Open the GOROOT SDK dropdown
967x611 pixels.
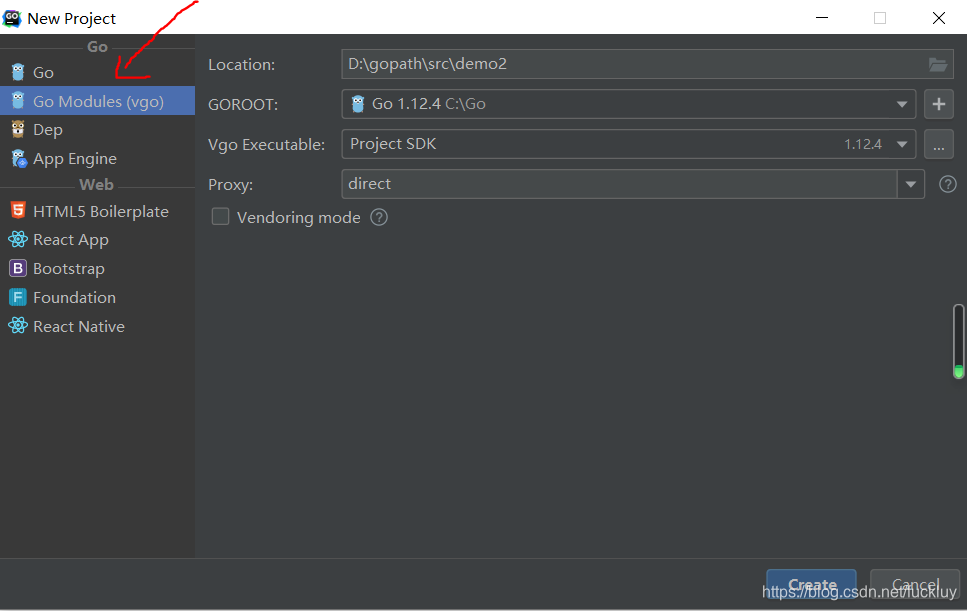pyautogui.click(x=901, y=104)
